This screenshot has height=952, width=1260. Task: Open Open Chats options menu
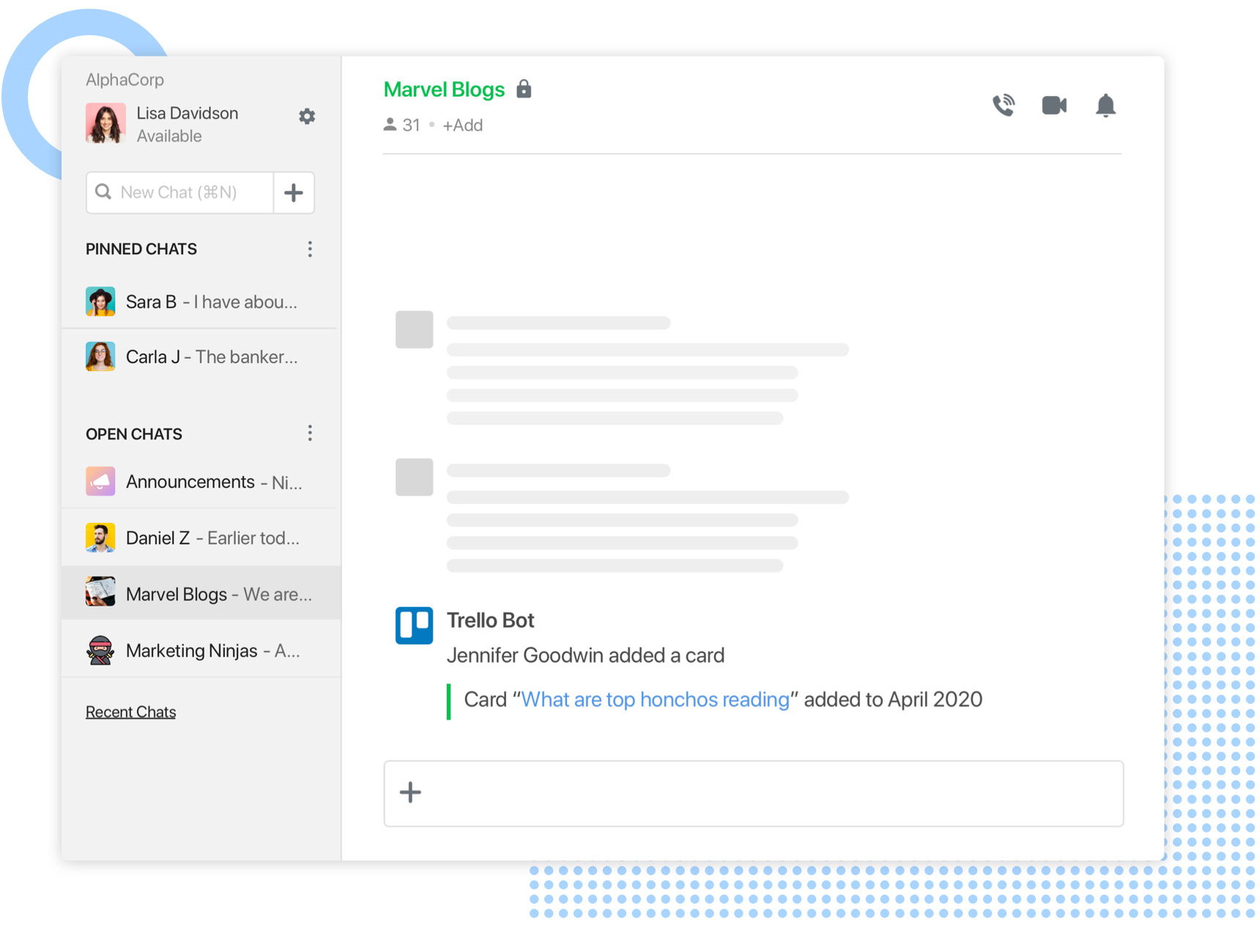[x=310, y=434]
